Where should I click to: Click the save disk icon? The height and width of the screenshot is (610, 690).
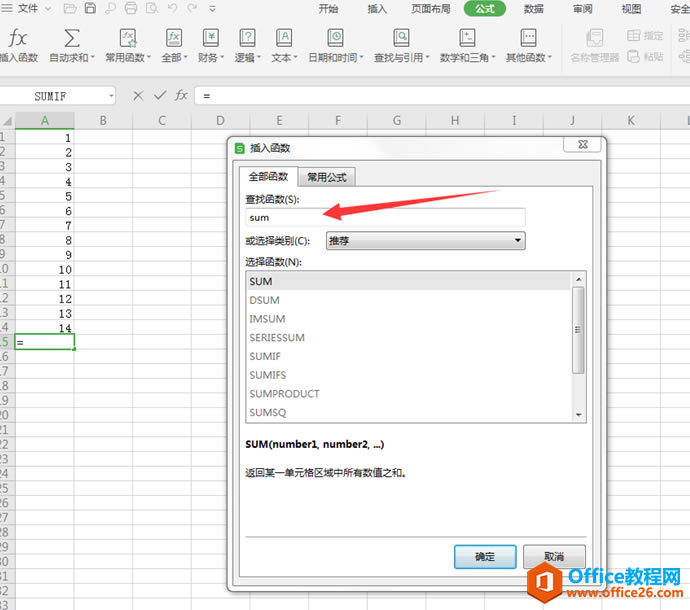(x=90, y=8)
